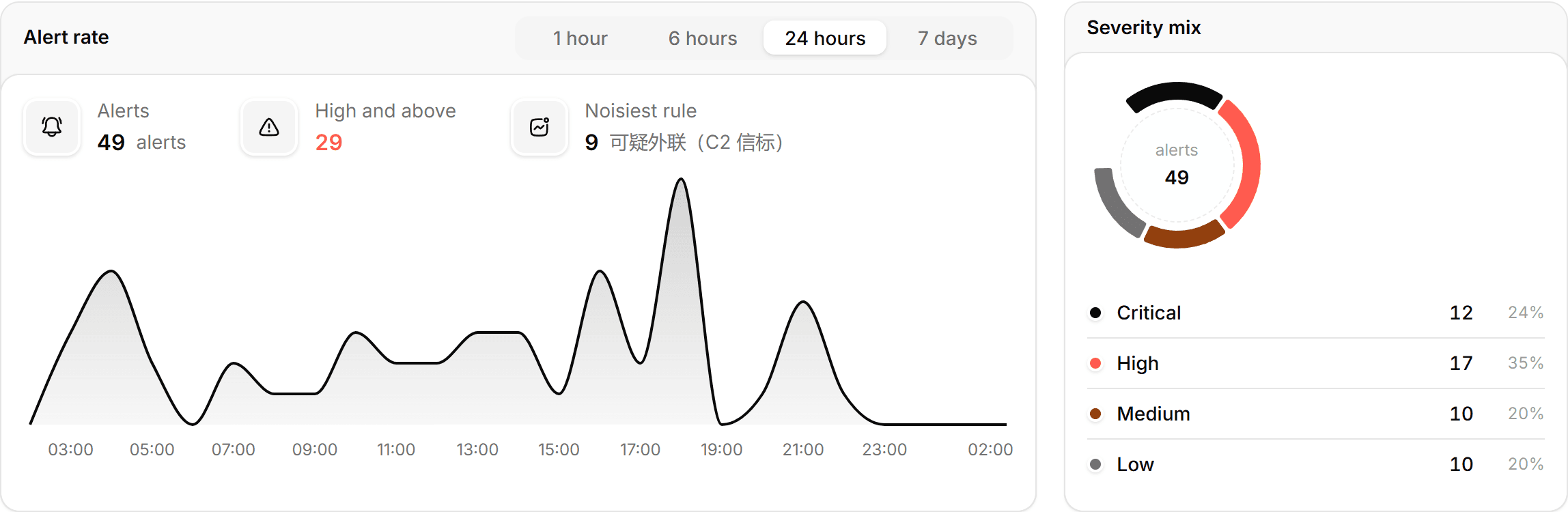
Task: Select the Critical severity row
Action: pos(1315,313)
